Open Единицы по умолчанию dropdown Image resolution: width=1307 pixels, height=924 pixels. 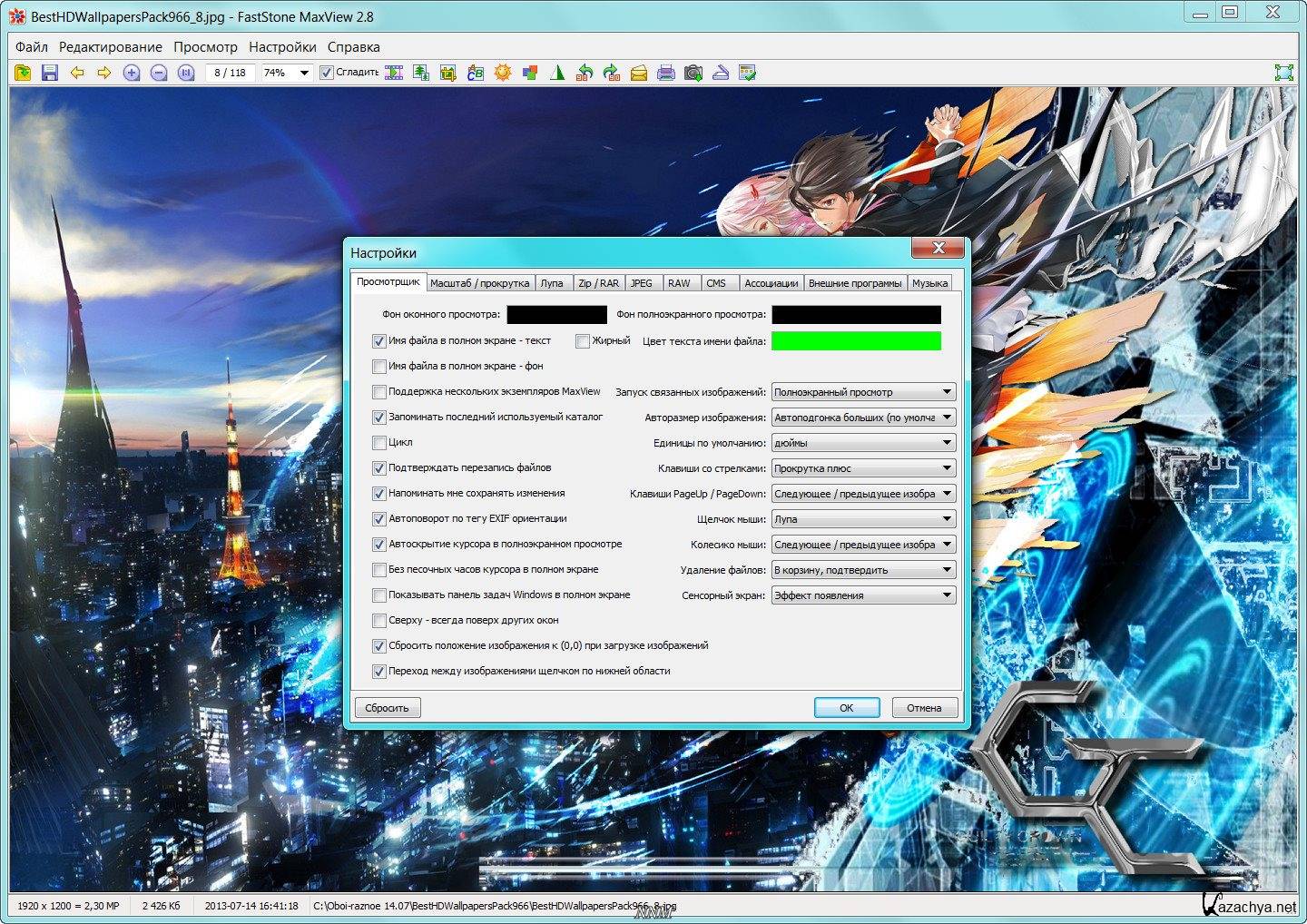pyautogui.click(x=863, y=443)
